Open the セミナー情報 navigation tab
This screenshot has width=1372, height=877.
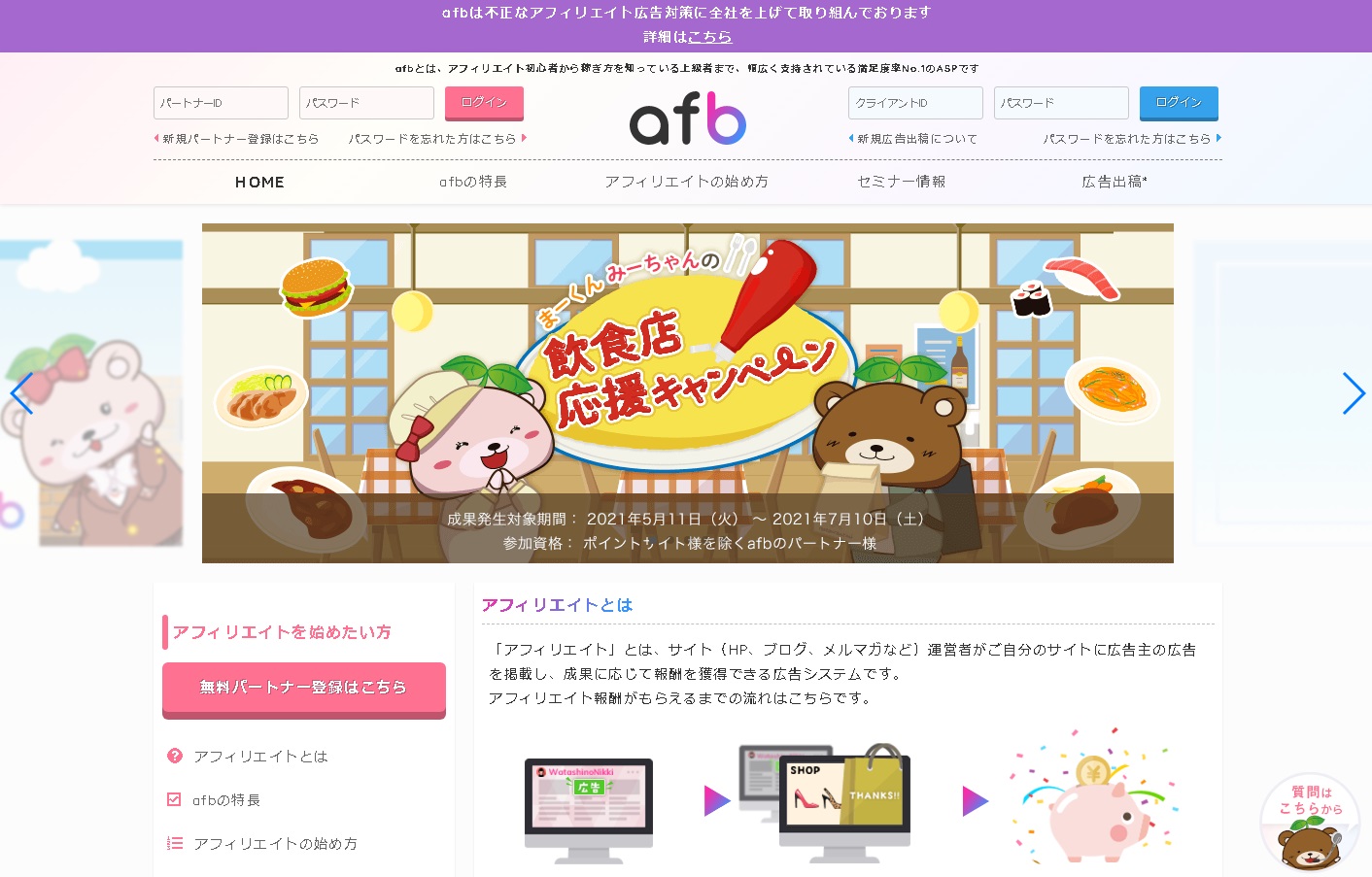(901, 182)
